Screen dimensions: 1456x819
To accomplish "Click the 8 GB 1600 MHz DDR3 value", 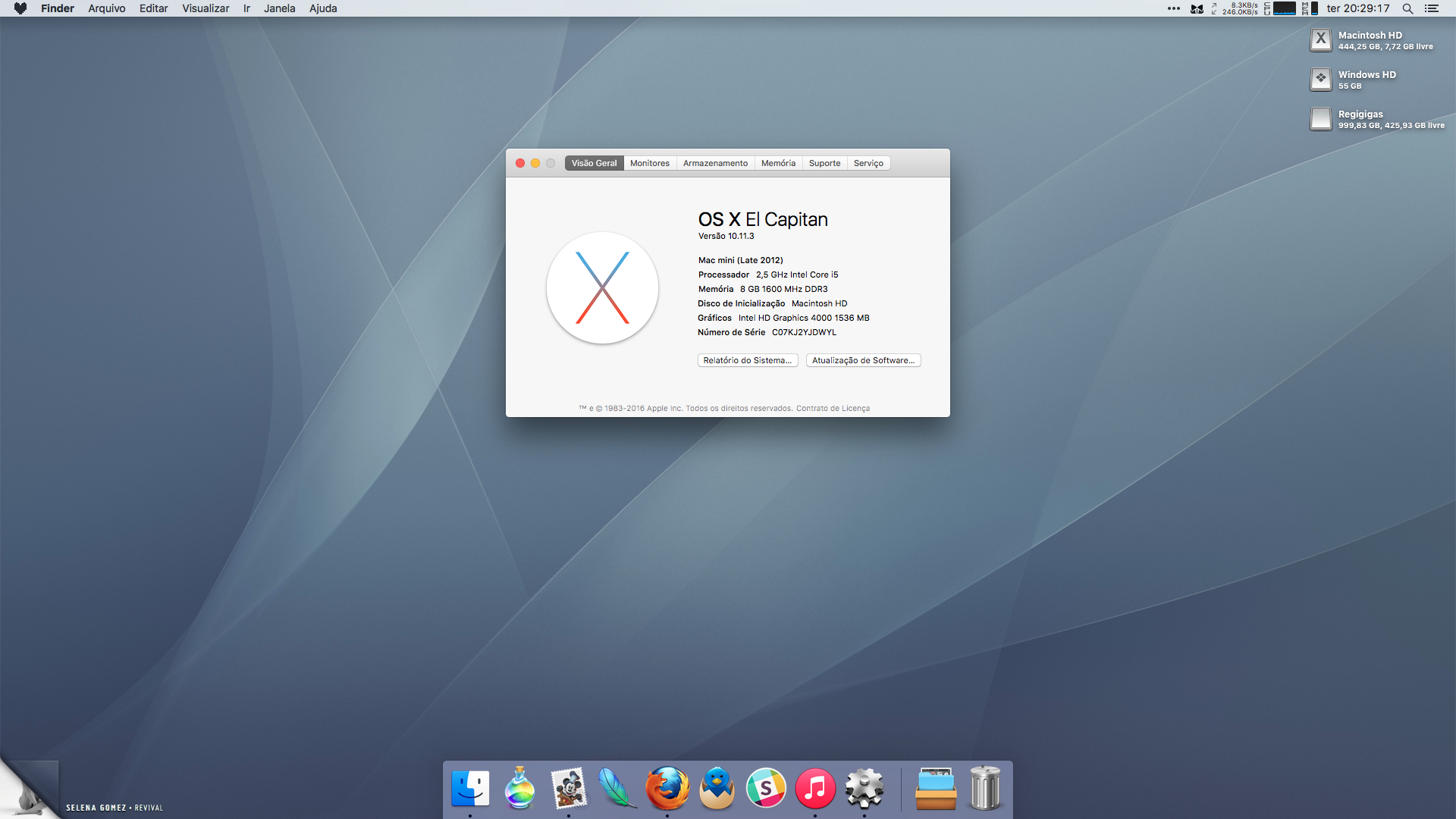I will tap(783, 289).
